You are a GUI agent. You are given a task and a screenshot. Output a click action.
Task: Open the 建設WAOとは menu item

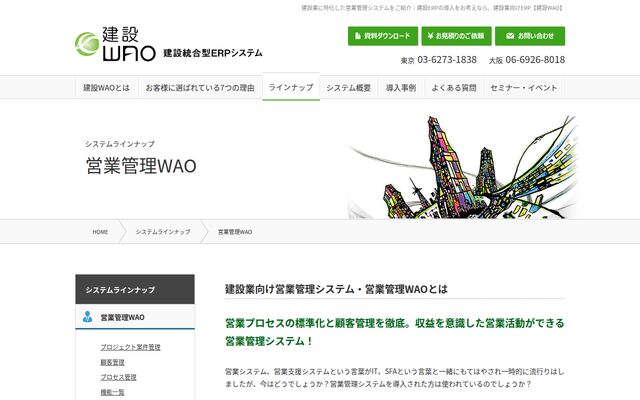coord(107,88)
